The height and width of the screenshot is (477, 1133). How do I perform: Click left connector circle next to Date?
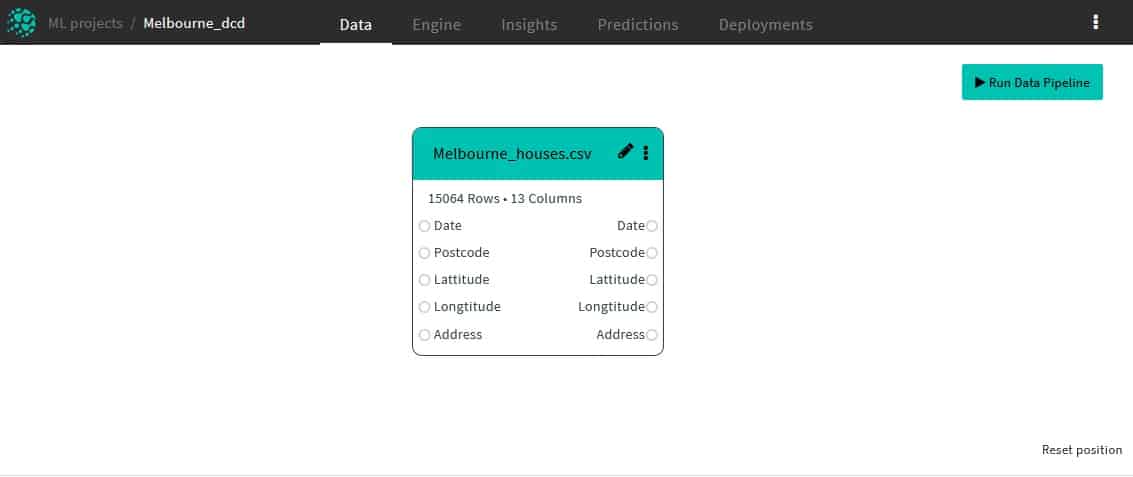point(425,226)
